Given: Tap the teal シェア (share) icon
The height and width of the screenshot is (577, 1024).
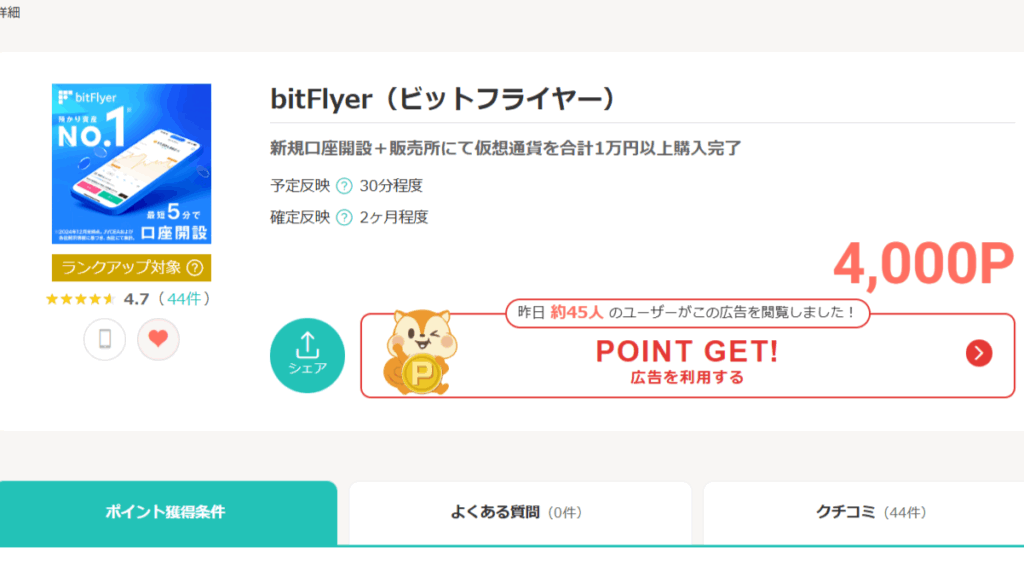Looking at the screenshot, I should (x=307, y=355).
